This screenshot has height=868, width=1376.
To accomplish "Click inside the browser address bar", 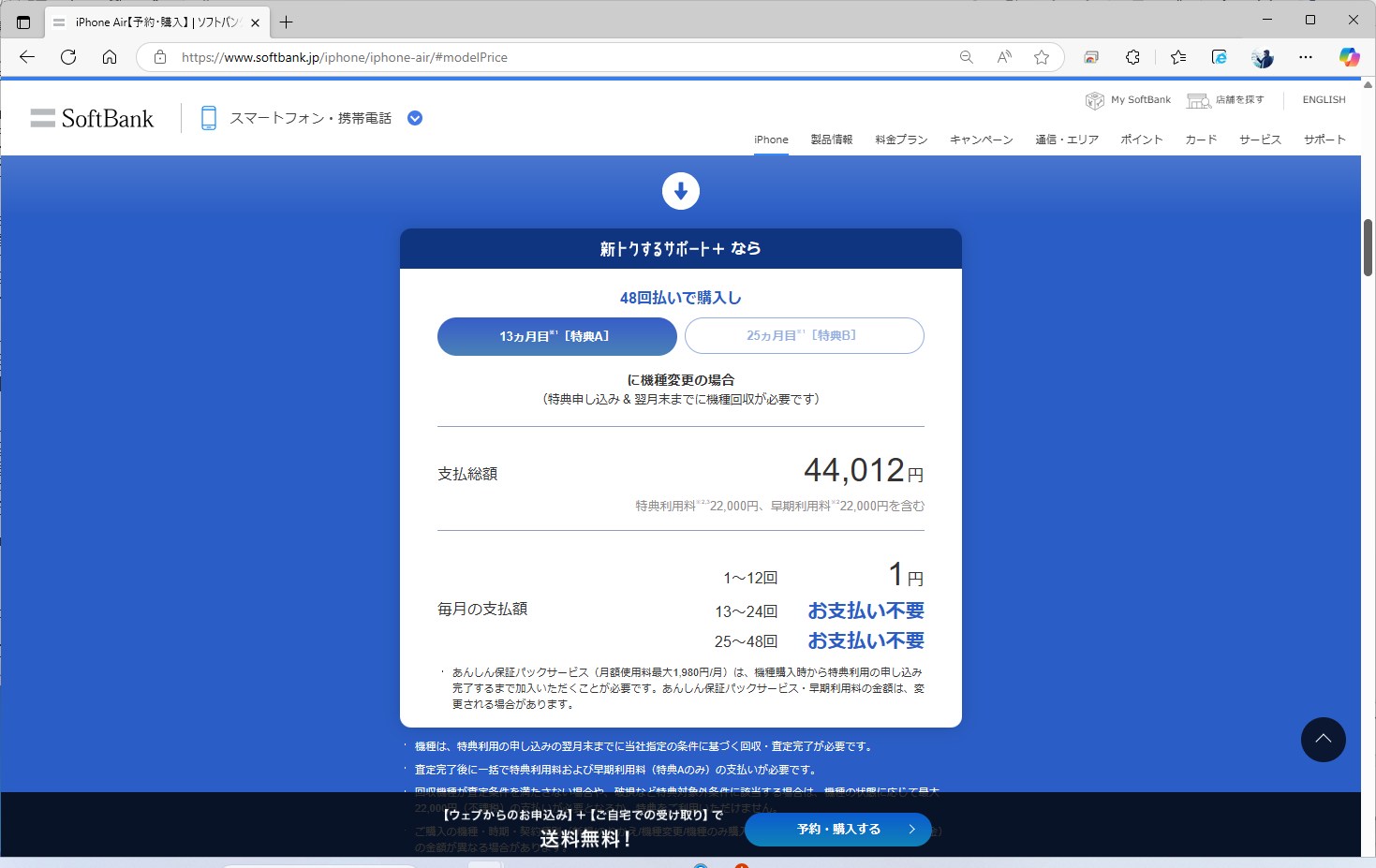I will (x=562, y=57).
